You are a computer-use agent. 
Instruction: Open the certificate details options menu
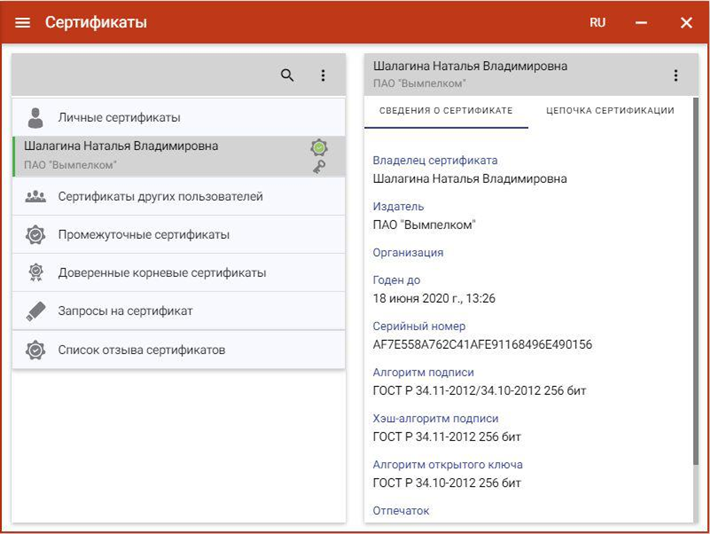coord(676,75)
